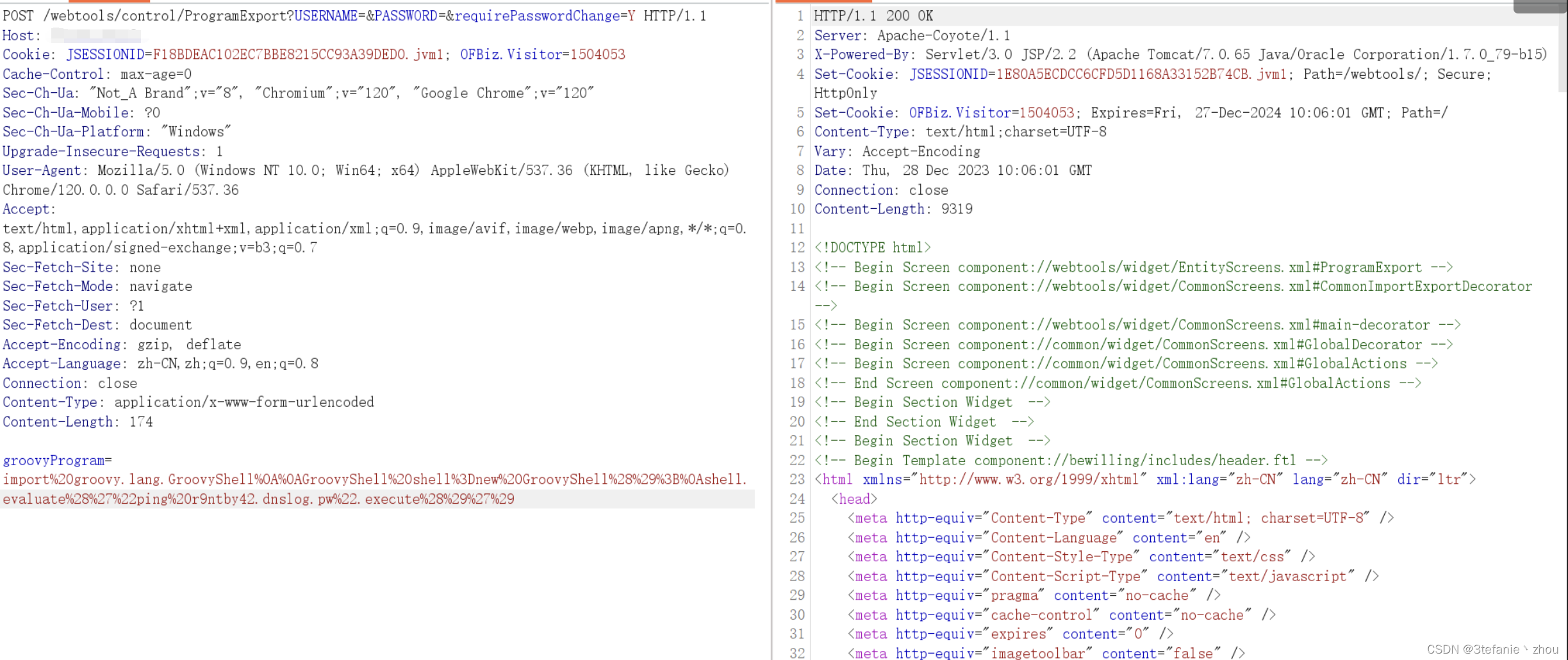The width and height of the screenshot is (1568, 660).
Task: Select response Content-Type text/html;charset=UTF-8
Action: click(960, 131)
